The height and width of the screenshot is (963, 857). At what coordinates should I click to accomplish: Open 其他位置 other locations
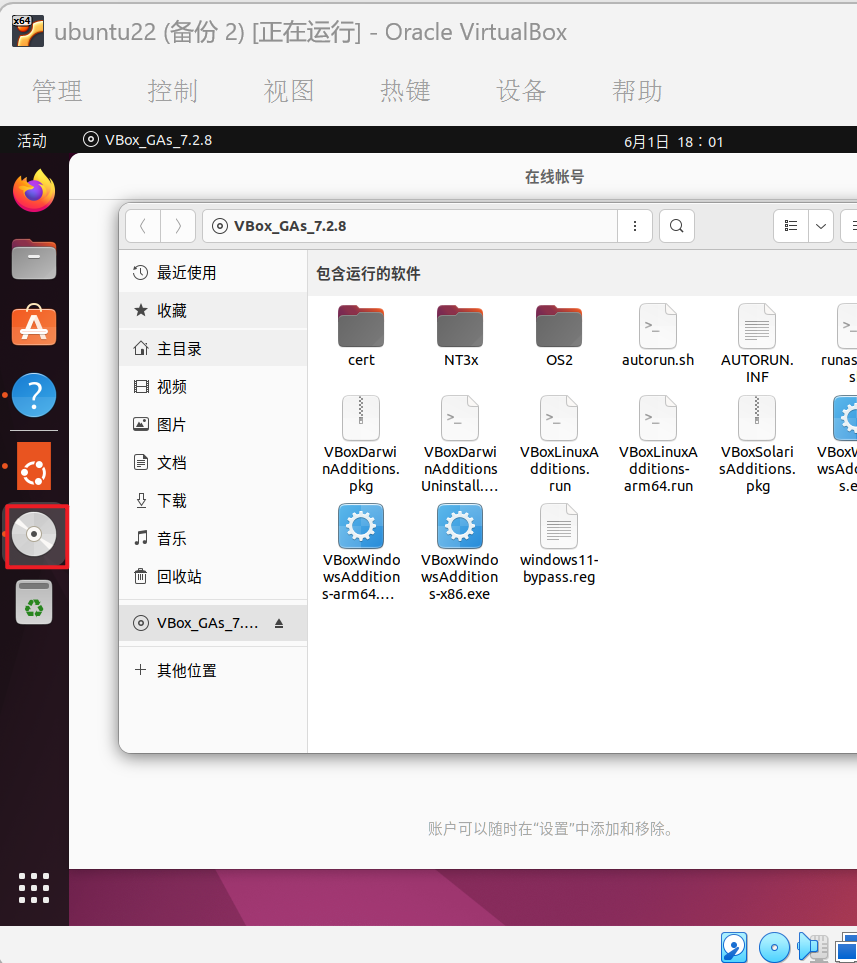click(x=213, y=671)
